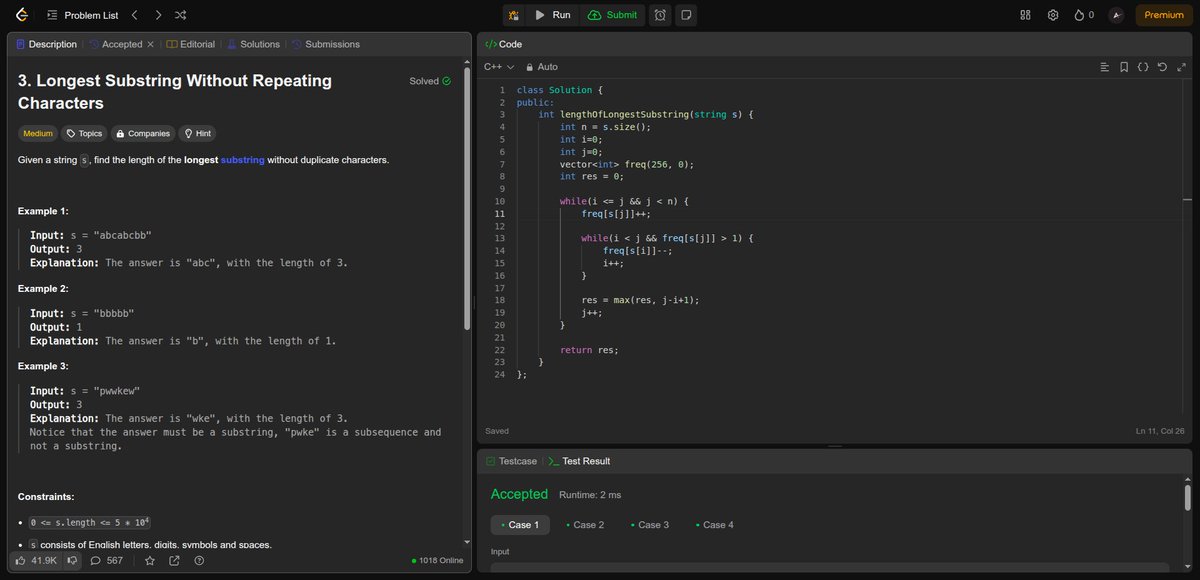
Task: Click the 'Runtime: 2 ms' text
Action: coord(590,495)
